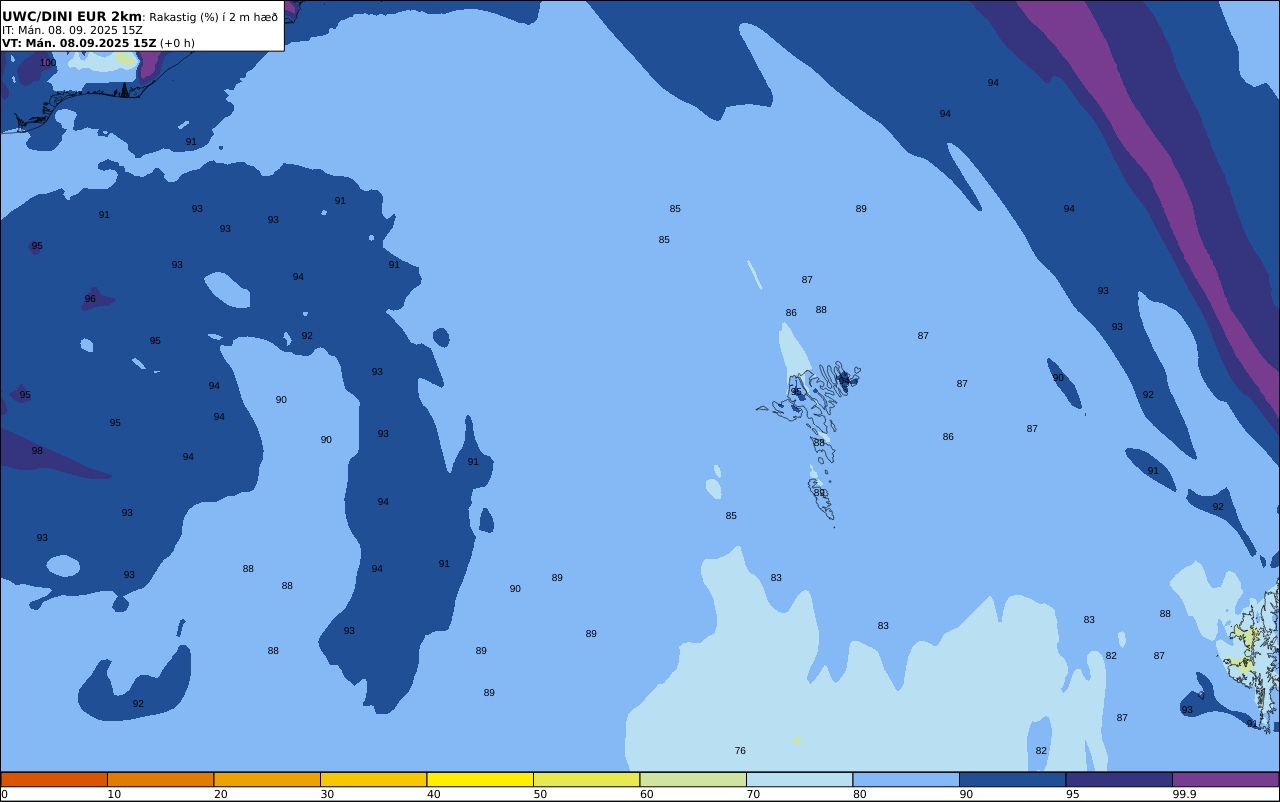Click the legend tick label '99.9'
The image size is (1280, 802).
click(x=1184, y=794)
